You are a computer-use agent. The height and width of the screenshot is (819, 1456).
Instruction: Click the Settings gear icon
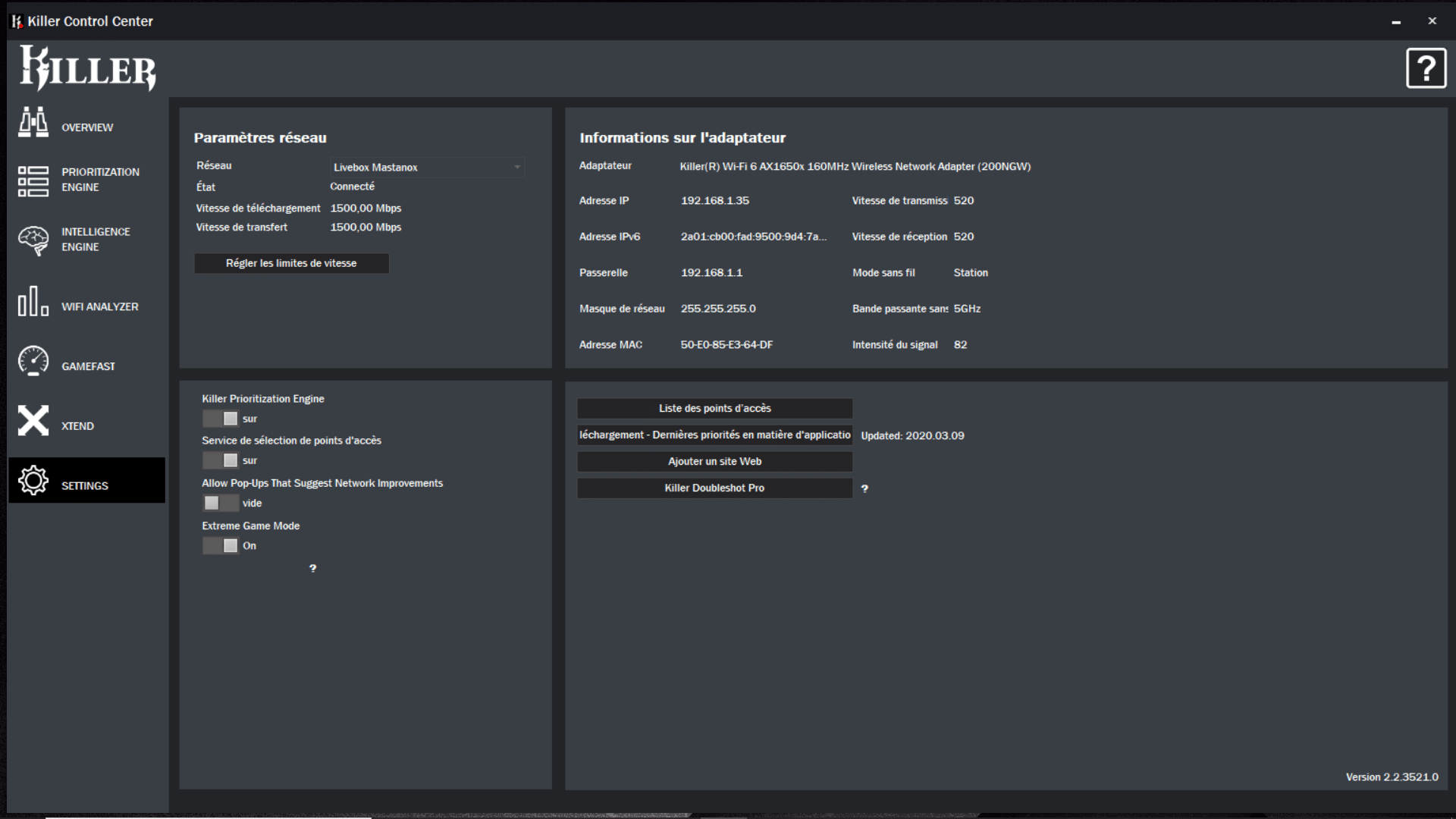(x=33, y=480)
